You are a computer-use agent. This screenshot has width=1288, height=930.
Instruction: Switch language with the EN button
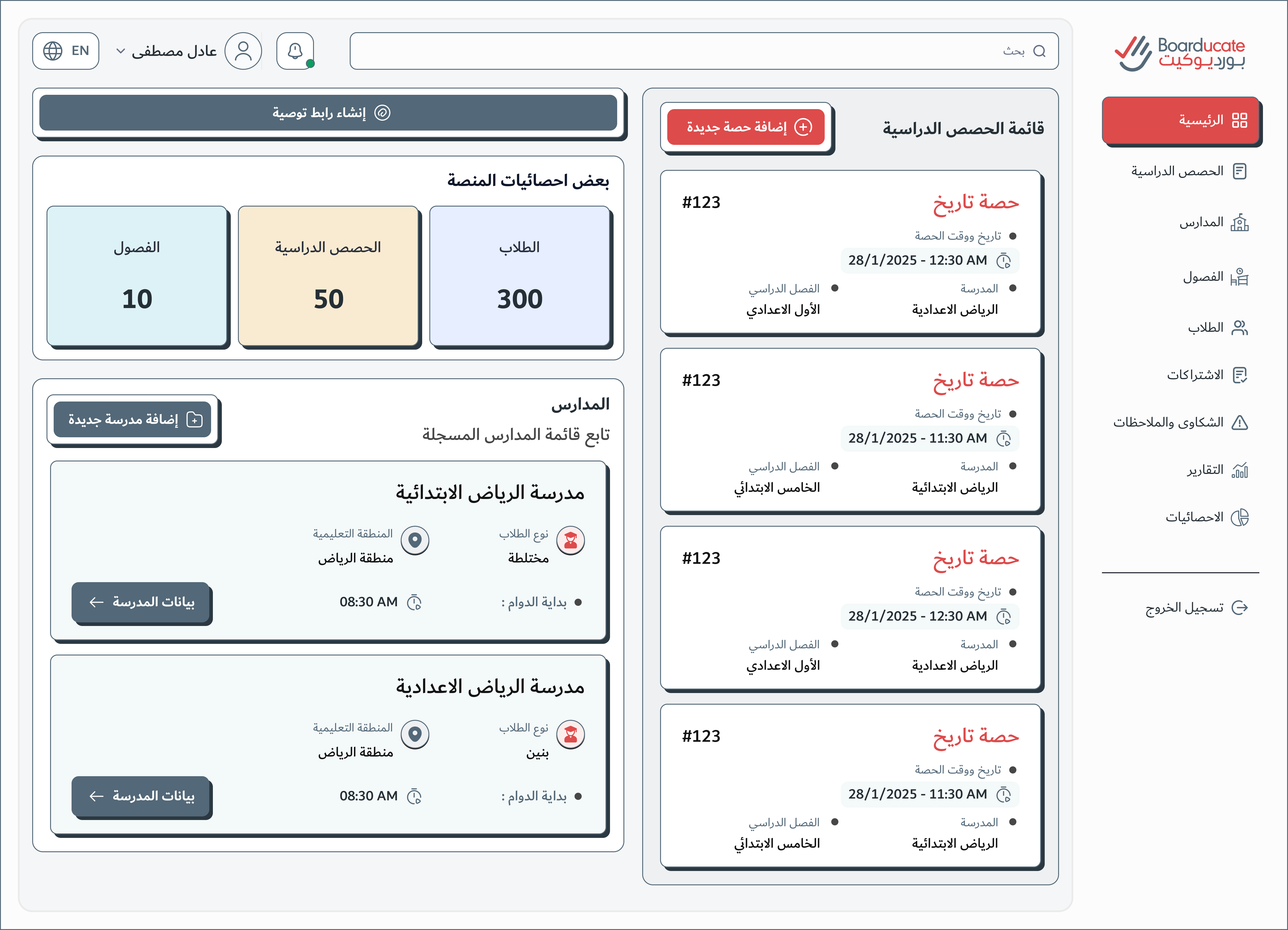point(66,51)
